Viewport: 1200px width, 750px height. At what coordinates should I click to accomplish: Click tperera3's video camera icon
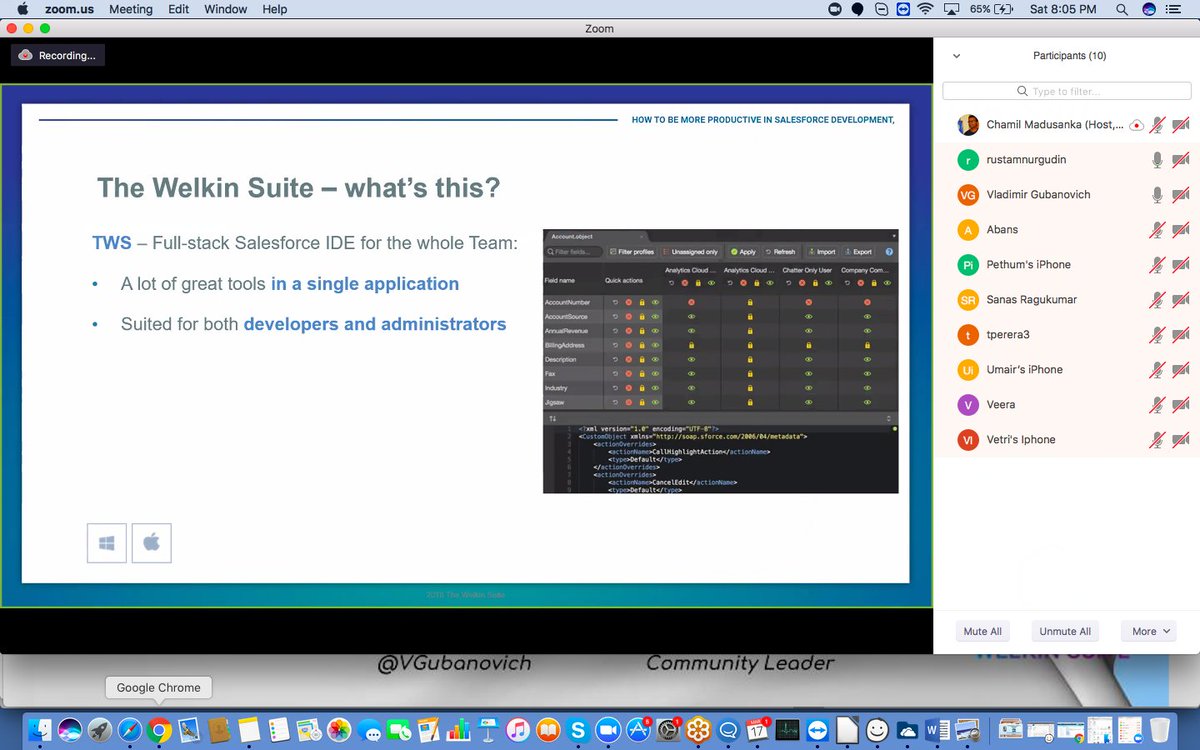click(x=1181, y=335)
